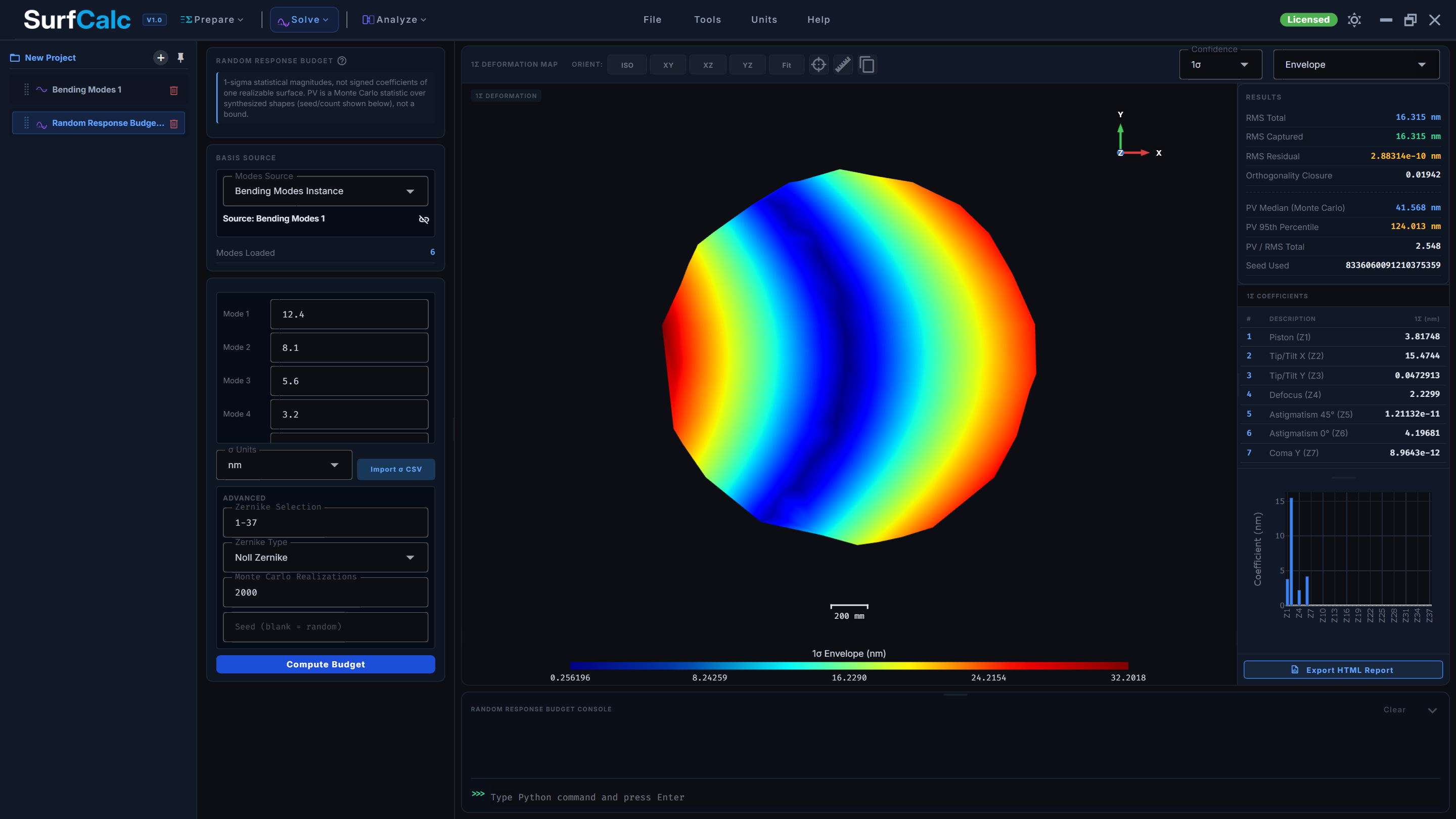Select Bending Modes 1 in project tree
Image resolution: width=1456 pixels, height=819 pixels.
click(99, 90)
